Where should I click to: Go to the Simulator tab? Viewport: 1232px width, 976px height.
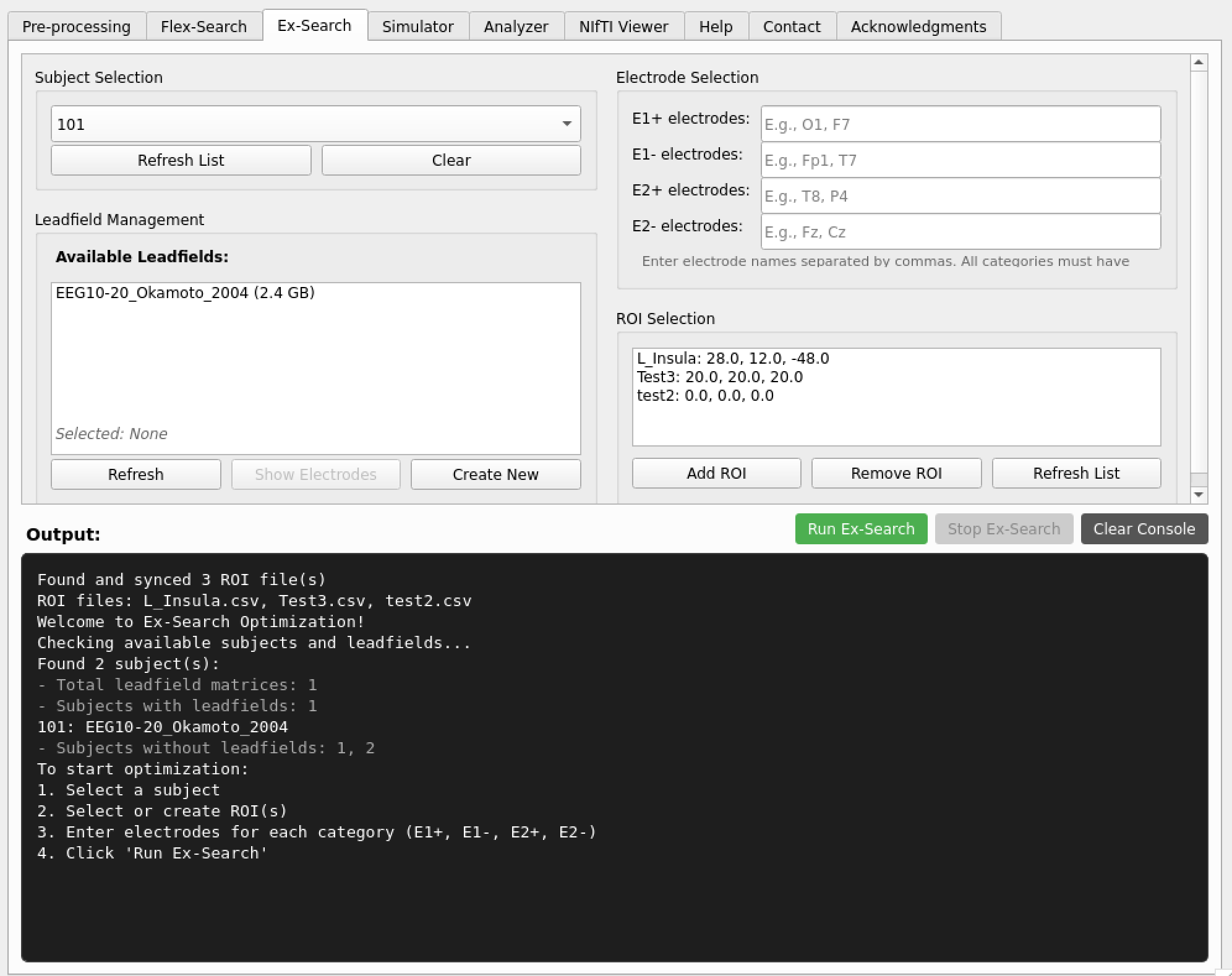coord(418,27)
